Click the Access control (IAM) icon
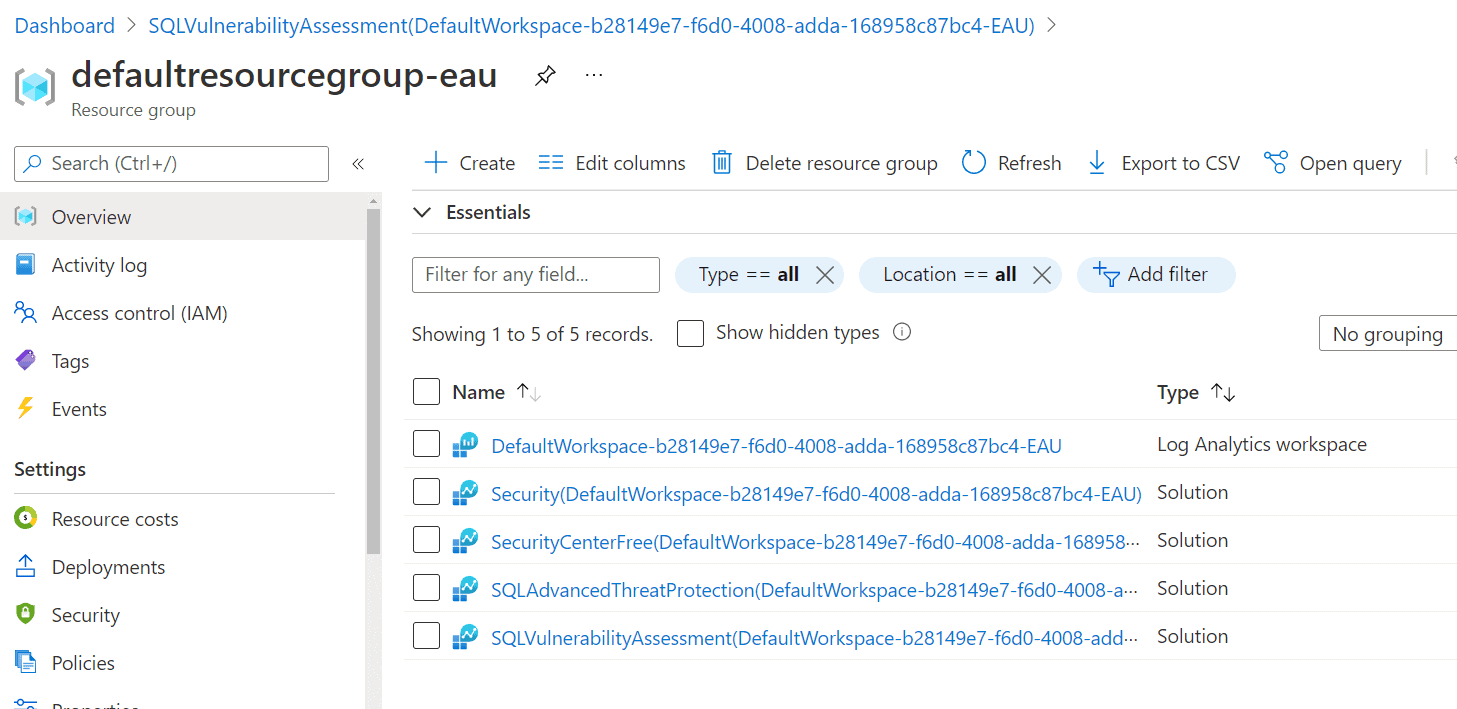The width and height of the screenshot is (1457, 709). click(x=26, y=313)
